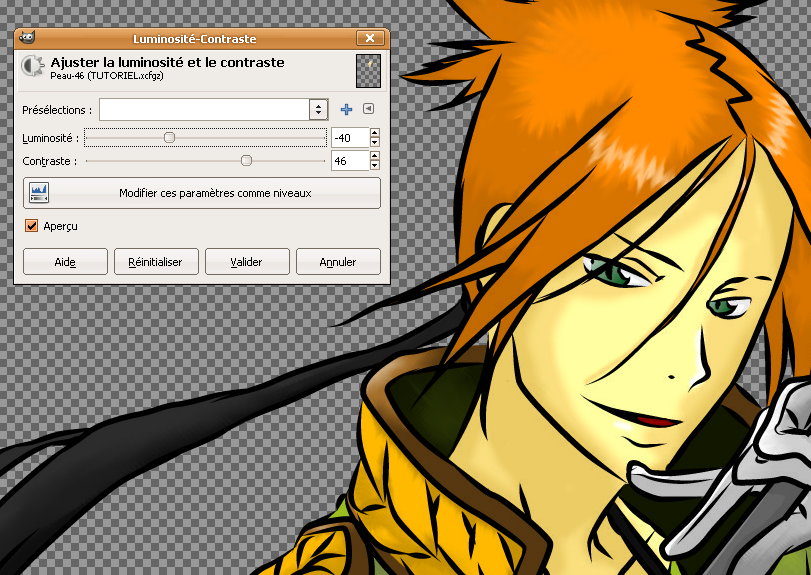Image resolution: width=811 pixels, height=575 pixels.
Task: Reset values with Réinitialiser
Action: click(x=155, y=262)
